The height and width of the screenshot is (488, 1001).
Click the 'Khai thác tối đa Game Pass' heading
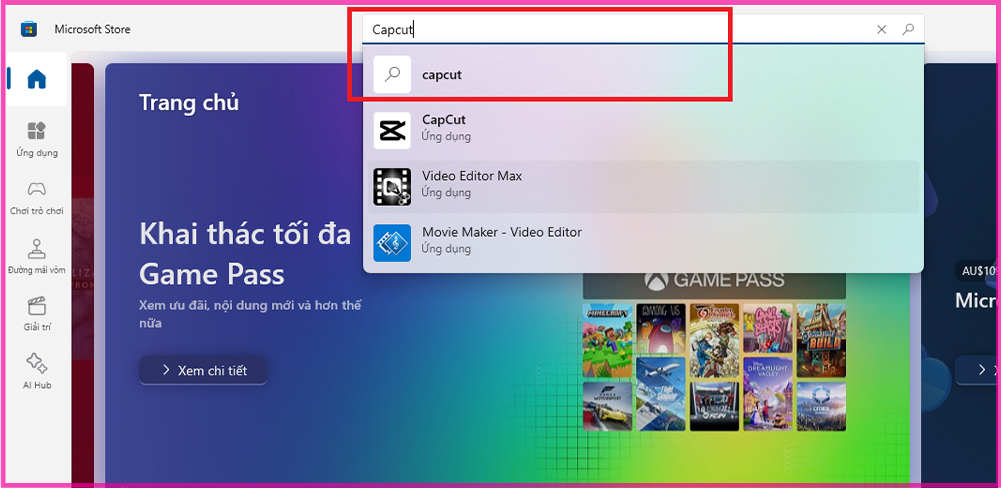(245, 255)
